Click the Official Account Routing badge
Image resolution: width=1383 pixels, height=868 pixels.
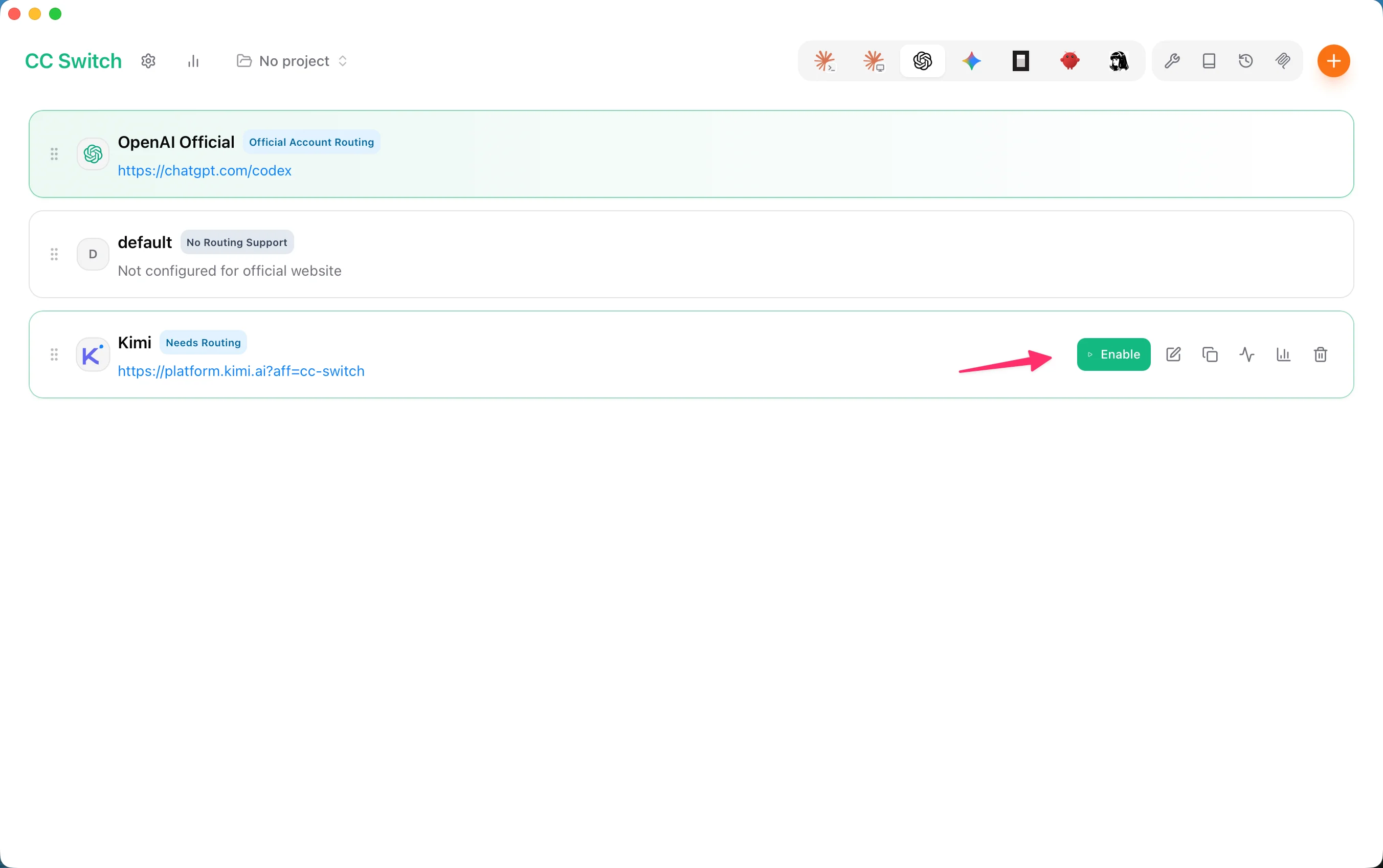coord(311,142)
